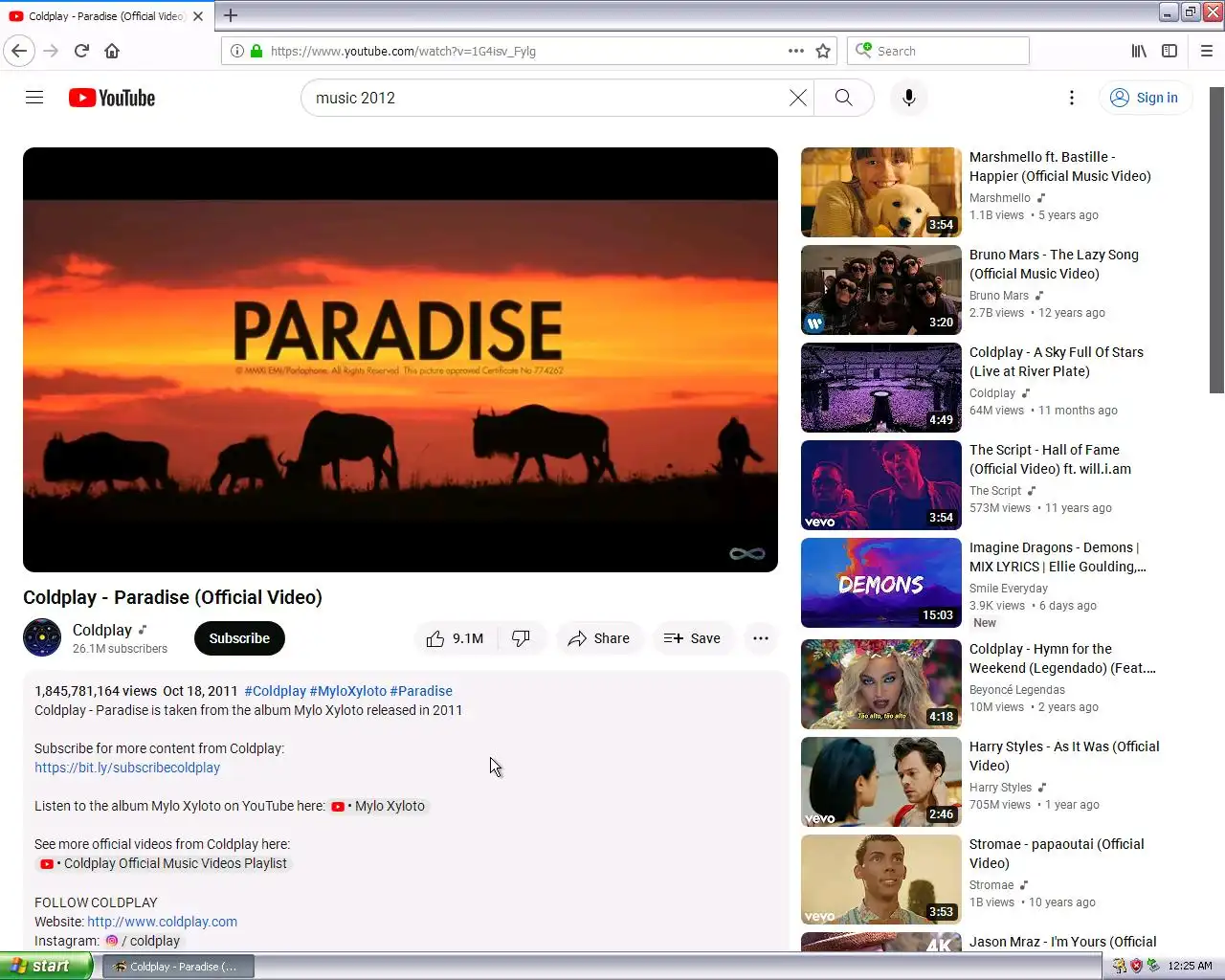
Task: Click the Beyoncé Legendas channel name
Action: (1017, 690)
